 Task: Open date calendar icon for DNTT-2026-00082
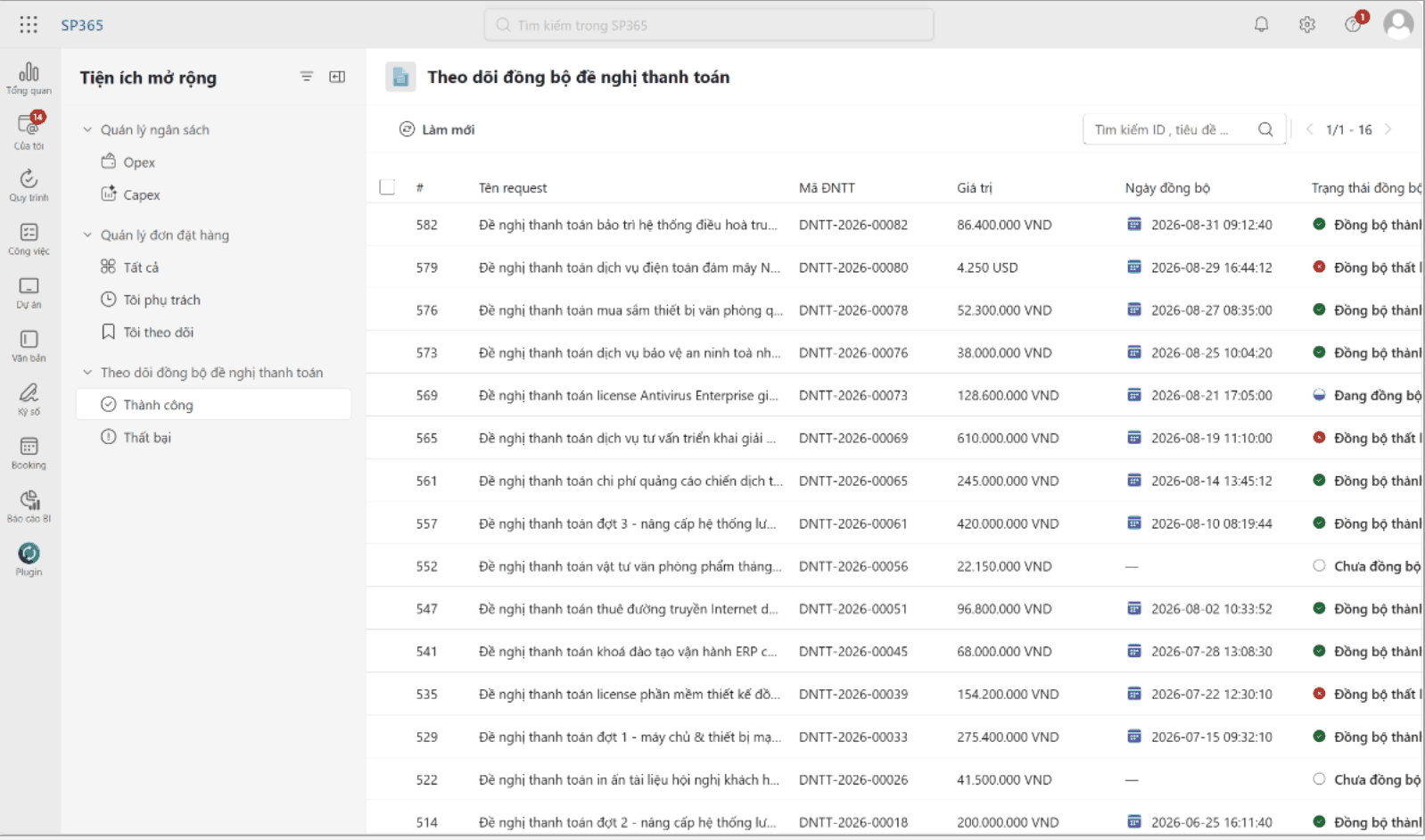[1134, 224]
